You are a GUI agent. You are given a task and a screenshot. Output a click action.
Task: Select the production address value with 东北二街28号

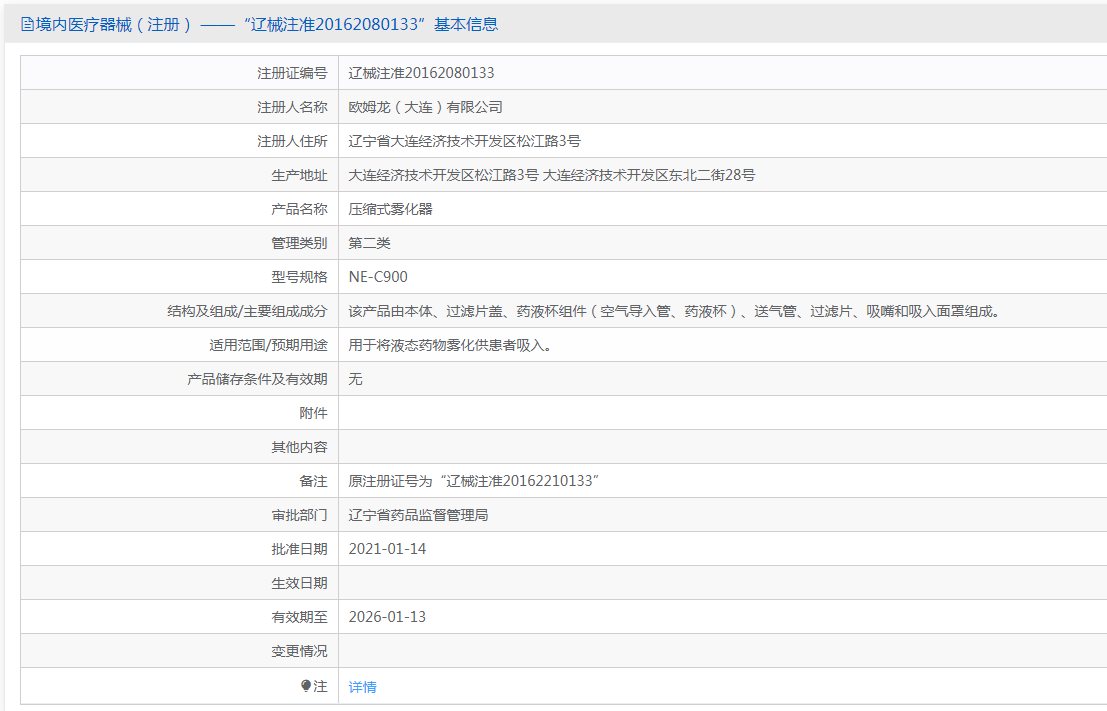pyautogui.click(x=551, y=175)
